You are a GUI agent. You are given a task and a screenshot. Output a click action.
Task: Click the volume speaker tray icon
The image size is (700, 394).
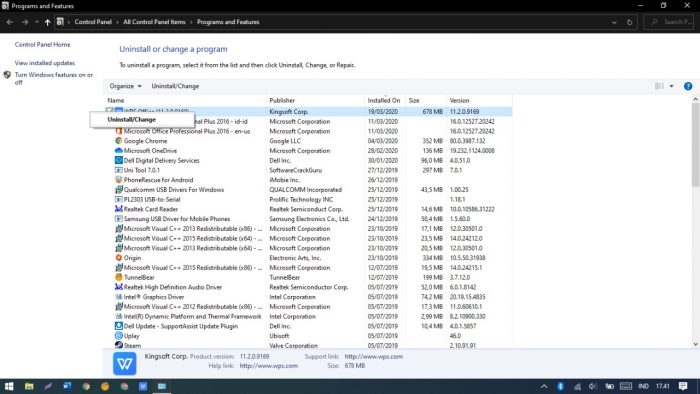tap(593, 386)
